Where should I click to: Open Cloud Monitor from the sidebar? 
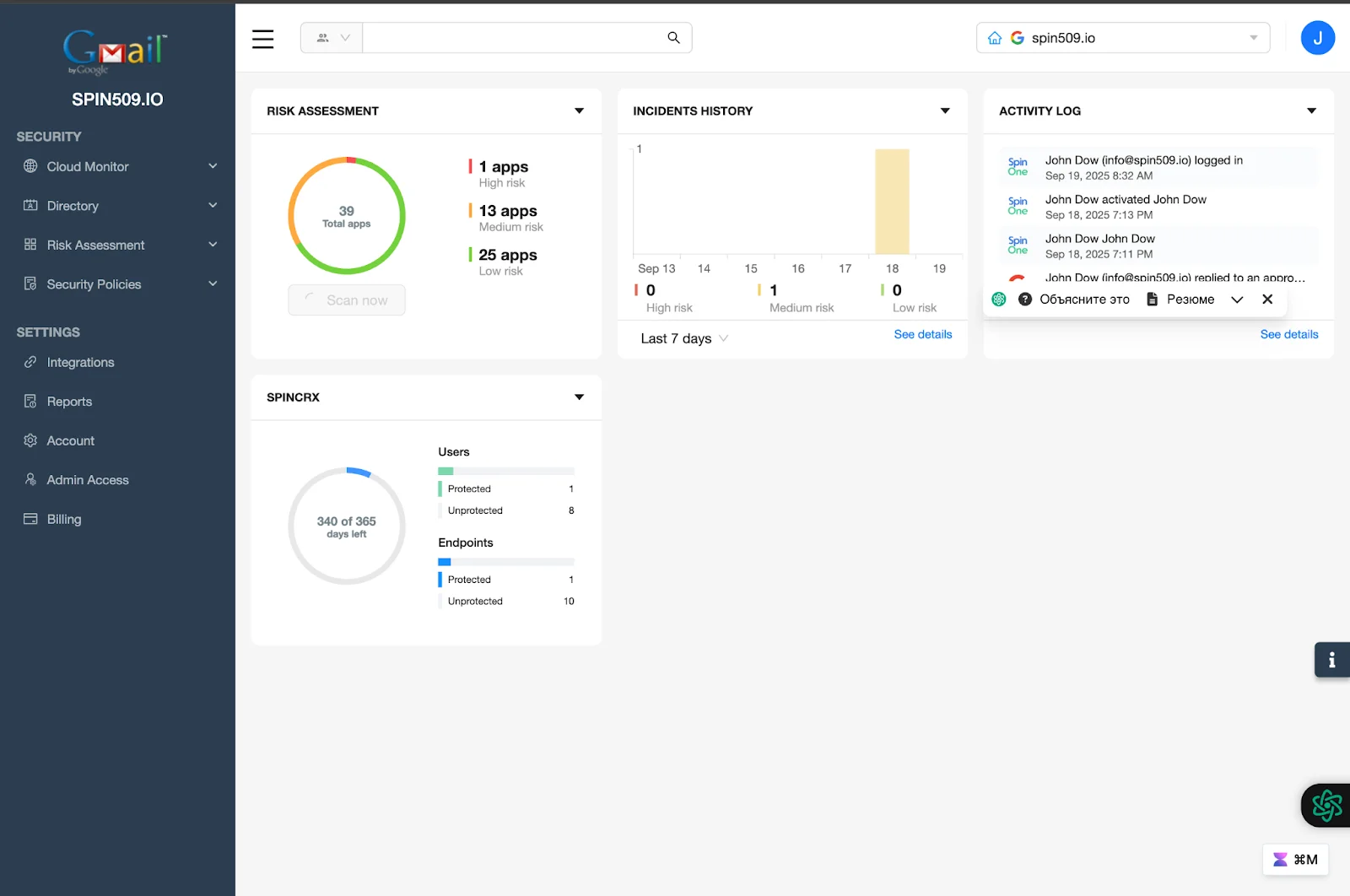88,166
